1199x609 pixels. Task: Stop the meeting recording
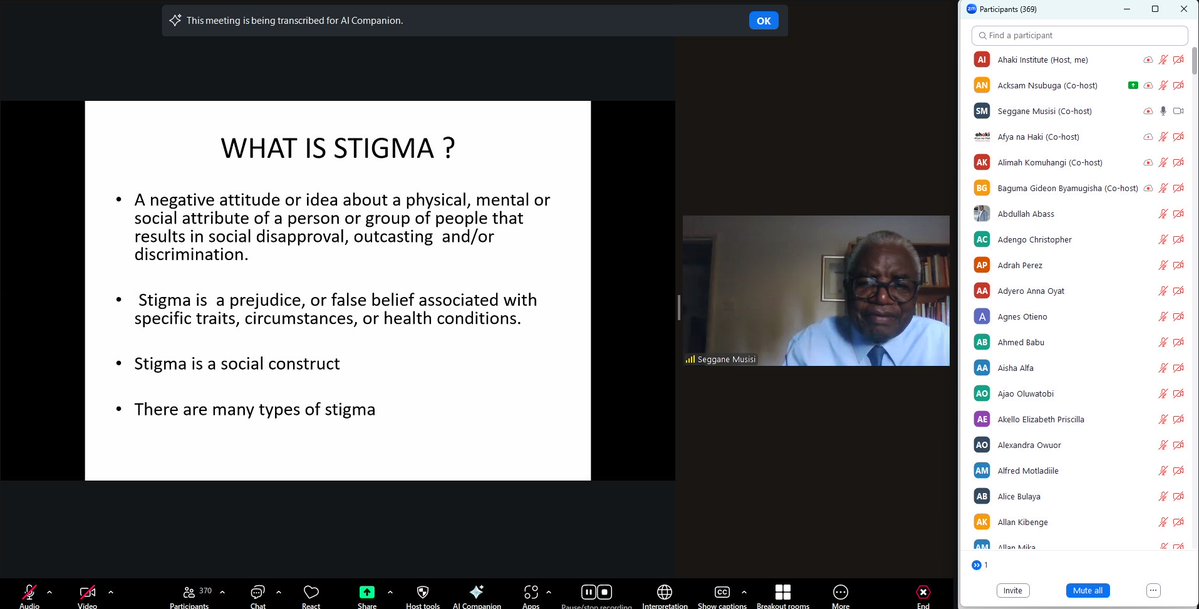604,592
